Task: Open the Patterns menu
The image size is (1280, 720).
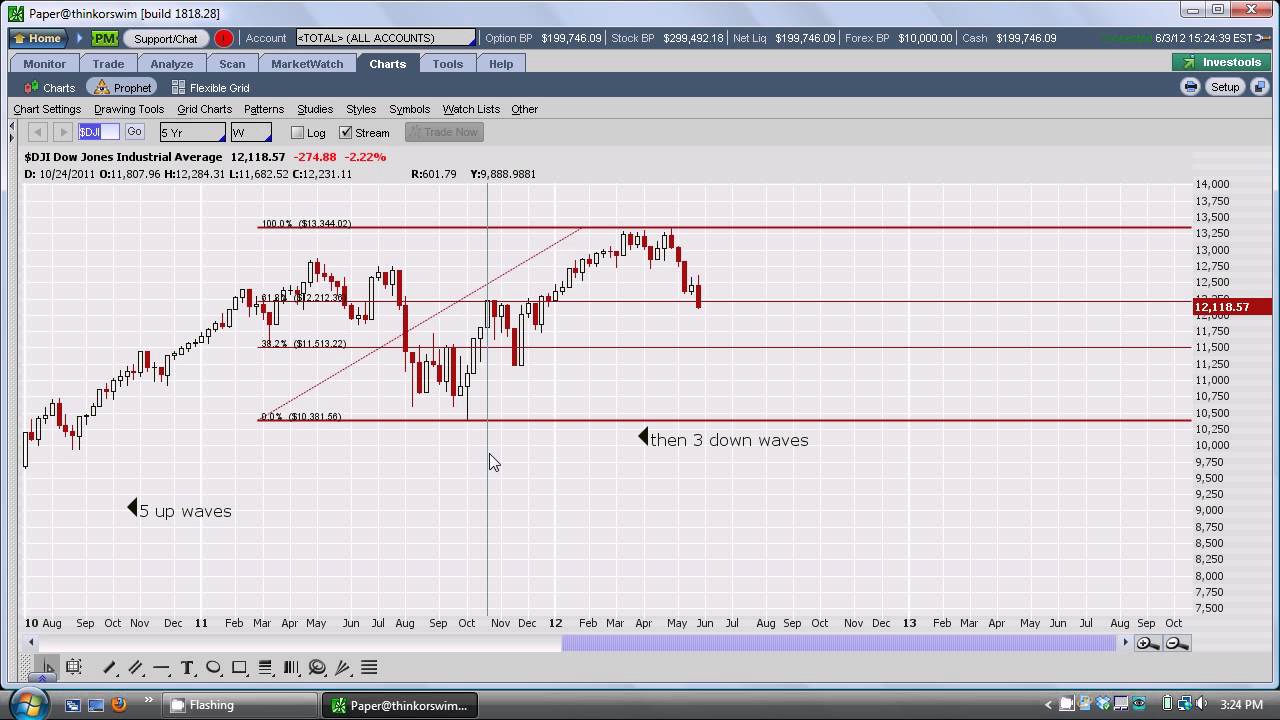Action: coord(264,109)
